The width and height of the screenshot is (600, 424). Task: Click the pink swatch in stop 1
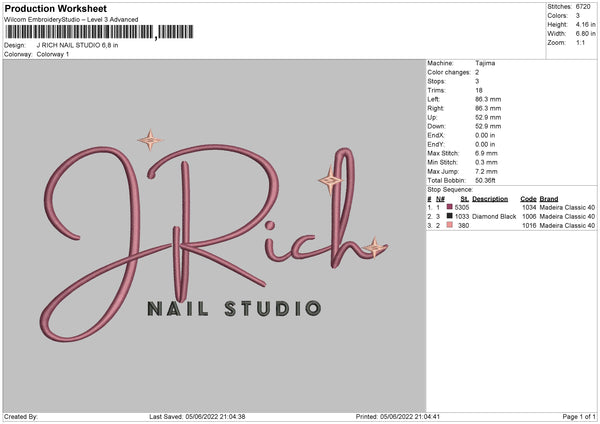449,207
